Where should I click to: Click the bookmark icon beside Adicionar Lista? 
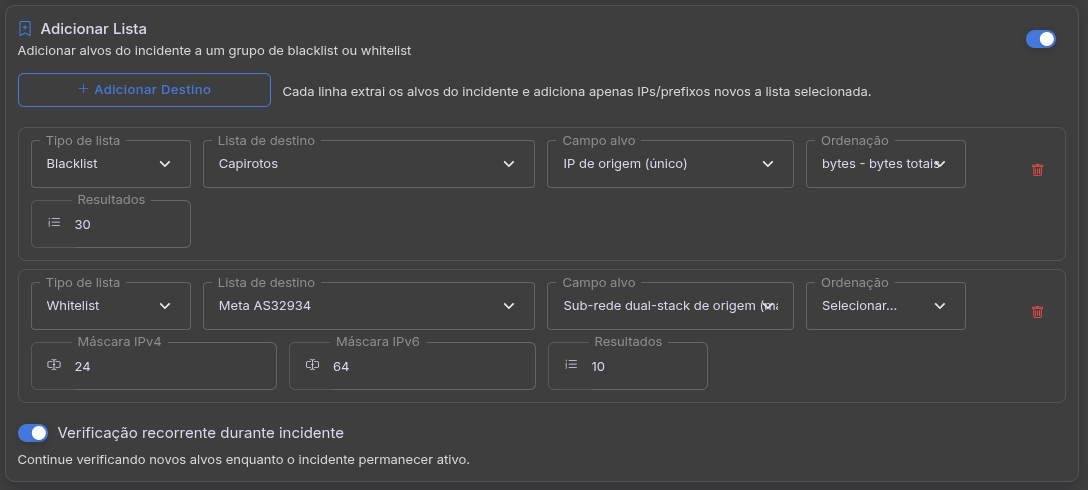click(x=26, y=29)
